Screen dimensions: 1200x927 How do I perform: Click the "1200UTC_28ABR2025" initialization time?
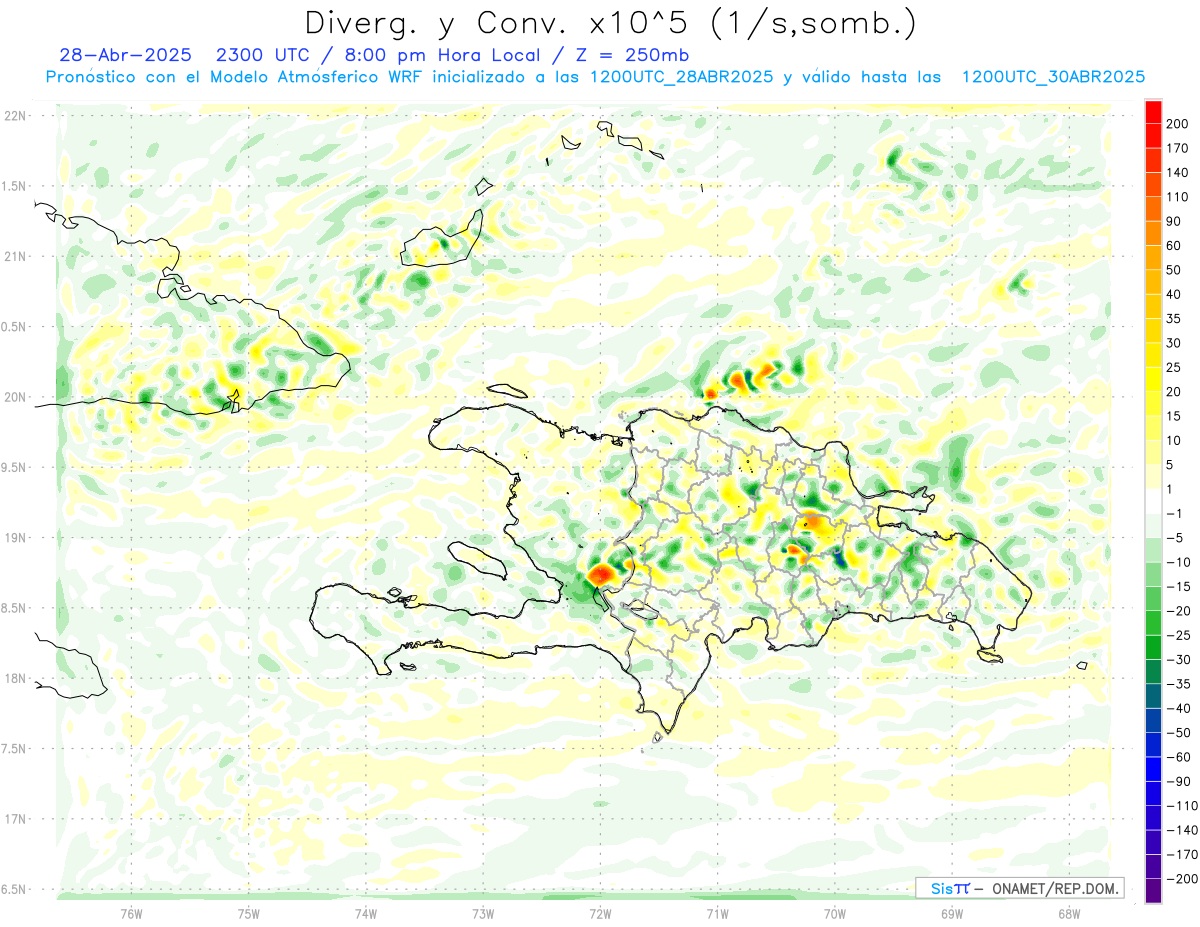coord(682,77)
